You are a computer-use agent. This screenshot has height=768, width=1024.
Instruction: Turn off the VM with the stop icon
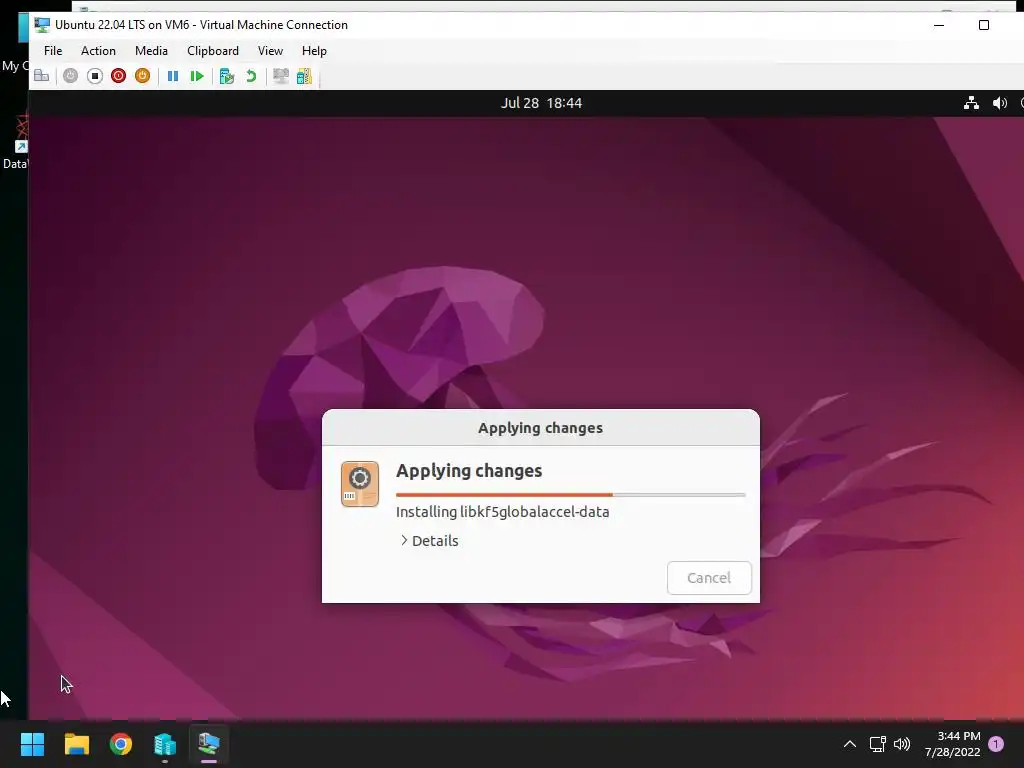[95, 76]
